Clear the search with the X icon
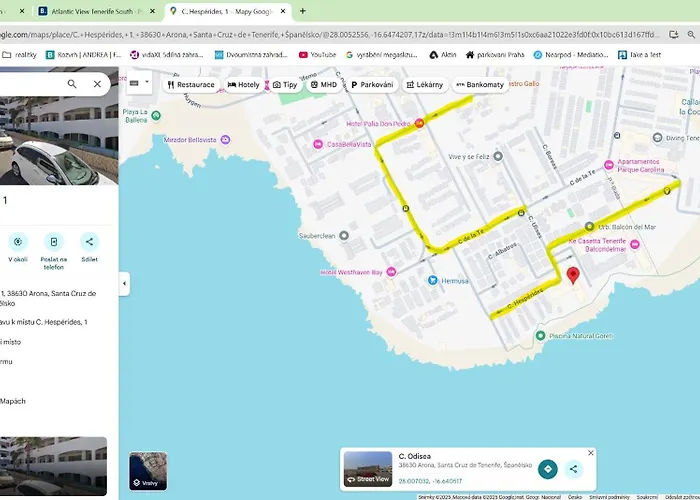The width and height of the screenshot is (700, 500). click(97, 84)
